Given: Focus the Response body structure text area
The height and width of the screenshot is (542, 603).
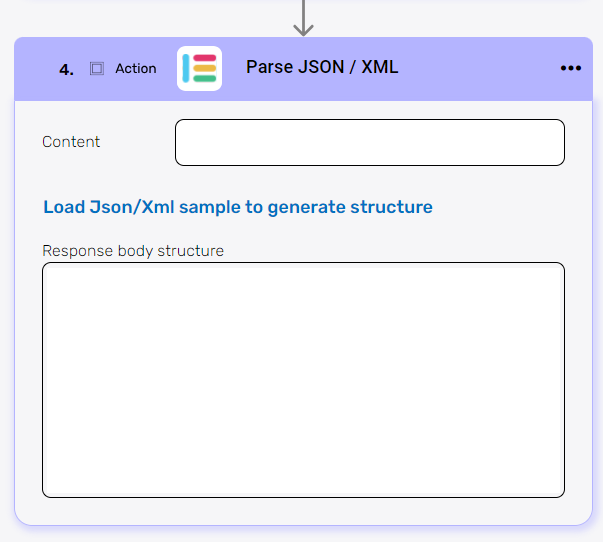Looking at the screenshot, I should [x=303, y=379].
